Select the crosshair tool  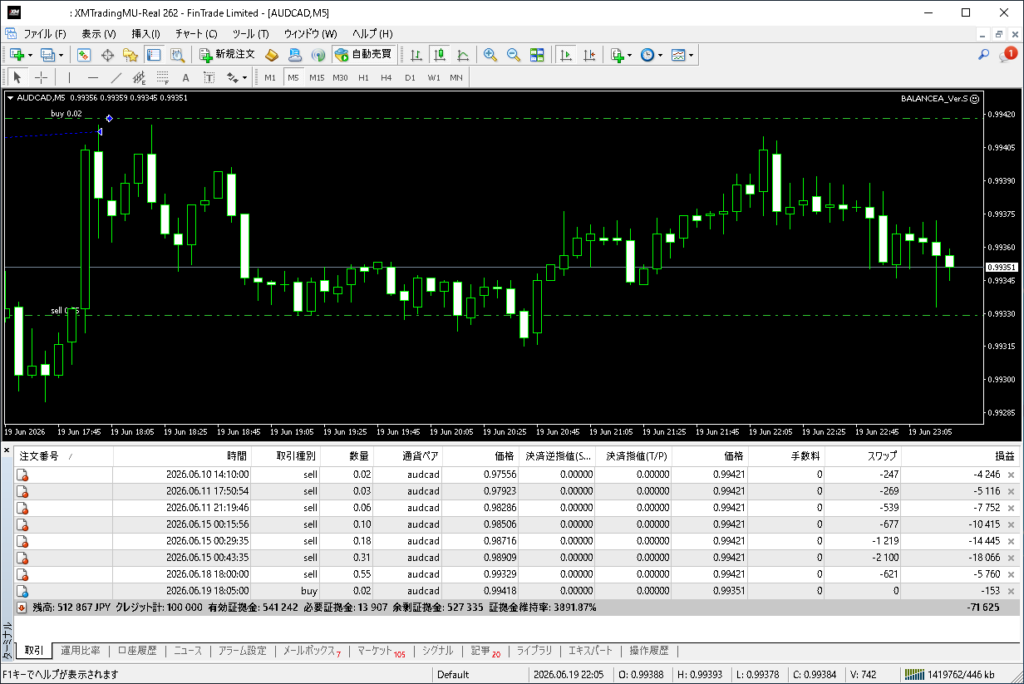click(x=41, y=78)
